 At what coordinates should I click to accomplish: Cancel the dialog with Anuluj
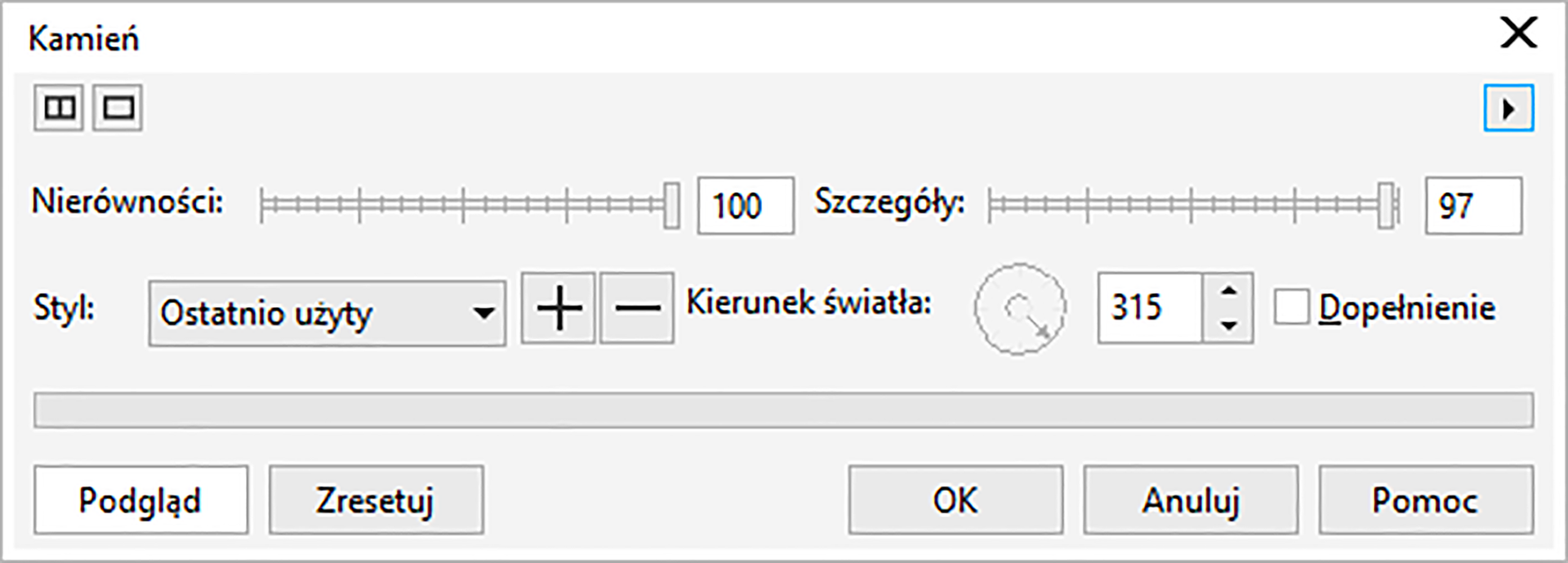point(1191,499)
